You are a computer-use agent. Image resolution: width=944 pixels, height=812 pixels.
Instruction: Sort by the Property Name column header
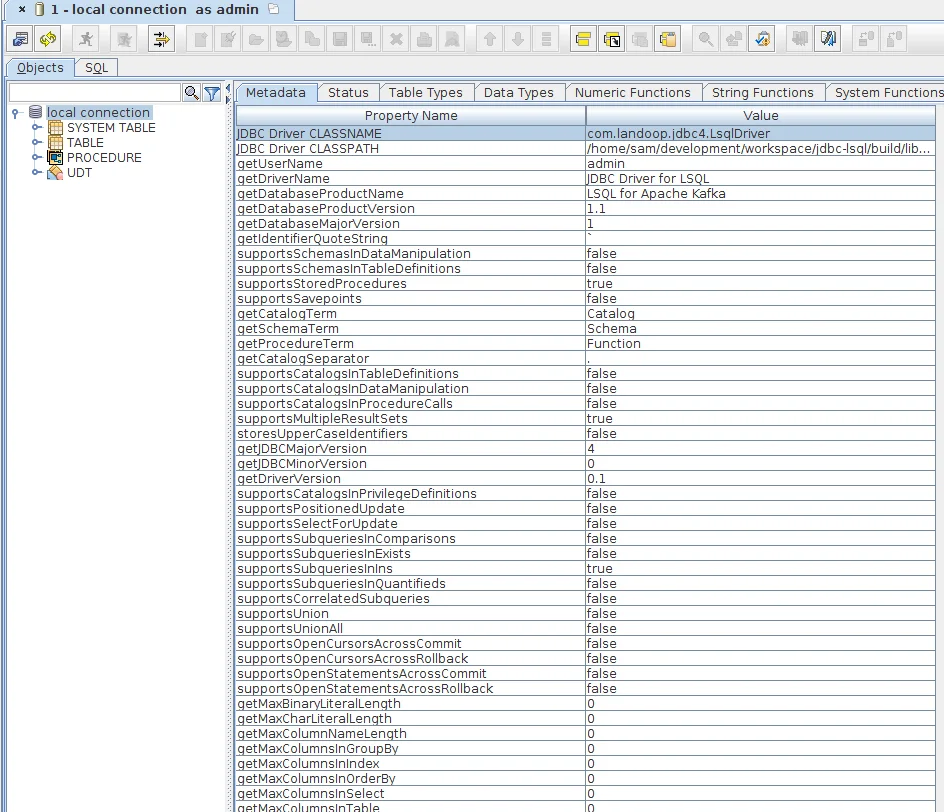(411, 116)
